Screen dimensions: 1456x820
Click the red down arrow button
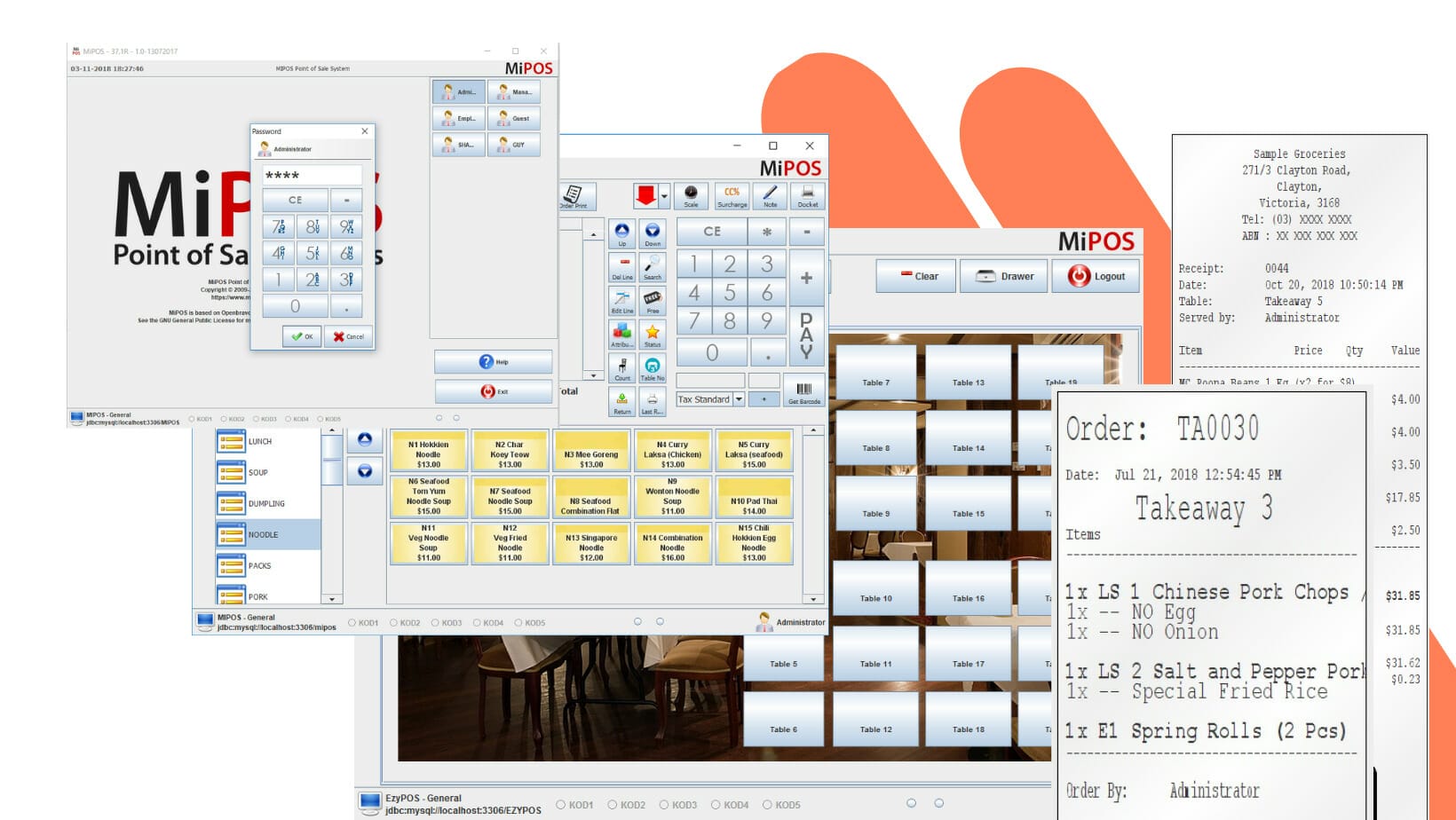pyautogui.click(x=645, y=196)
